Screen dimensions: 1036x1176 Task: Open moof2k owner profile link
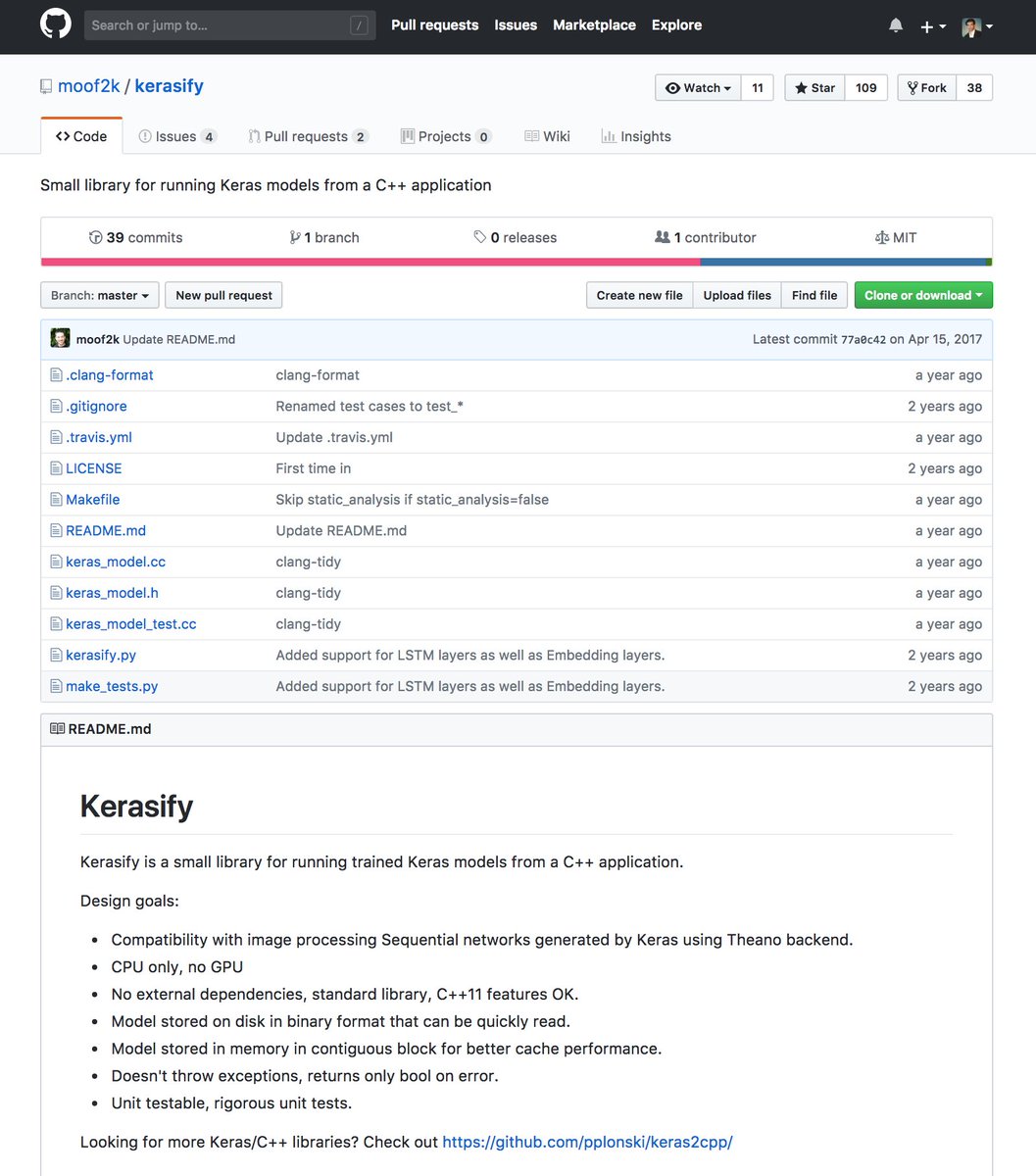[88, 86]
